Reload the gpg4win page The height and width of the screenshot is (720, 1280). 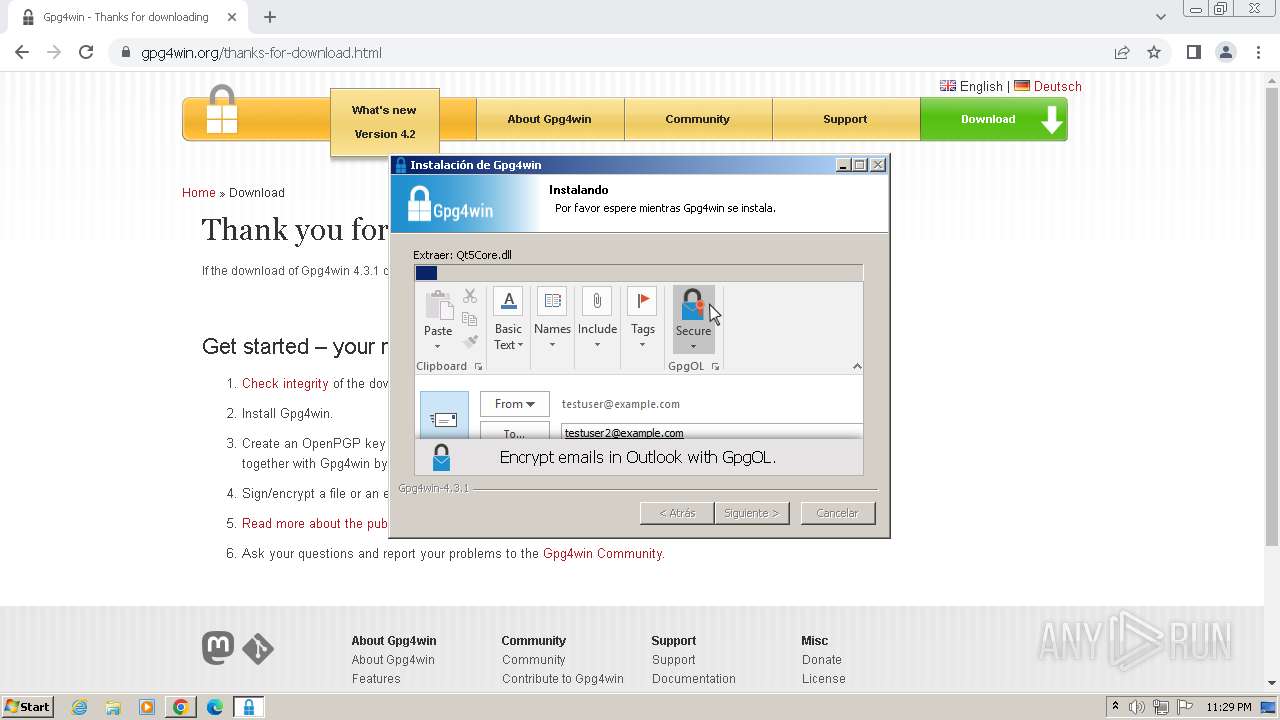click(x=86, y=53)
